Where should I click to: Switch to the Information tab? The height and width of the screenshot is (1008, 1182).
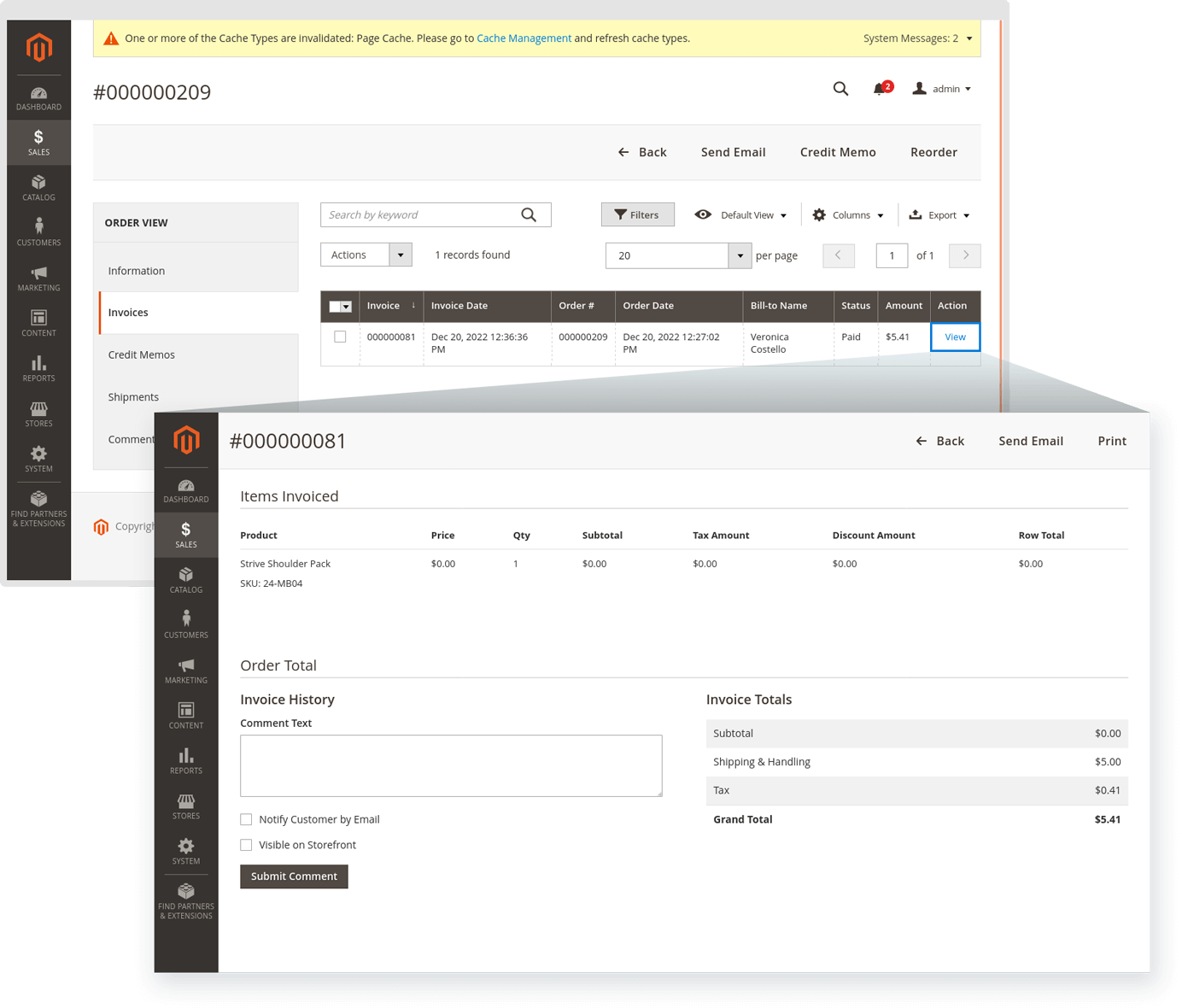[137, 271]
